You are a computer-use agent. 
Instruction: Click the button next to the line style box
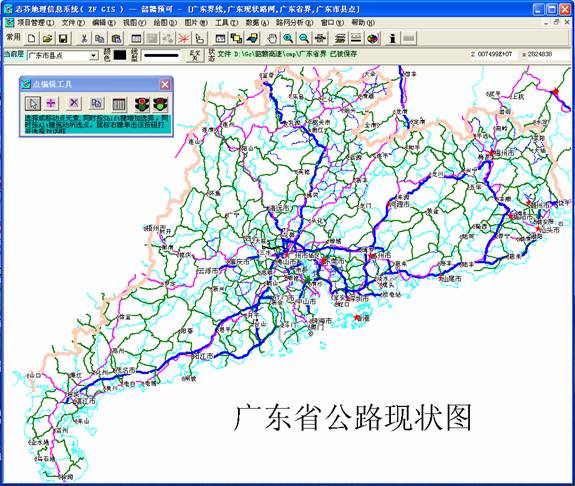pos(195,56)
